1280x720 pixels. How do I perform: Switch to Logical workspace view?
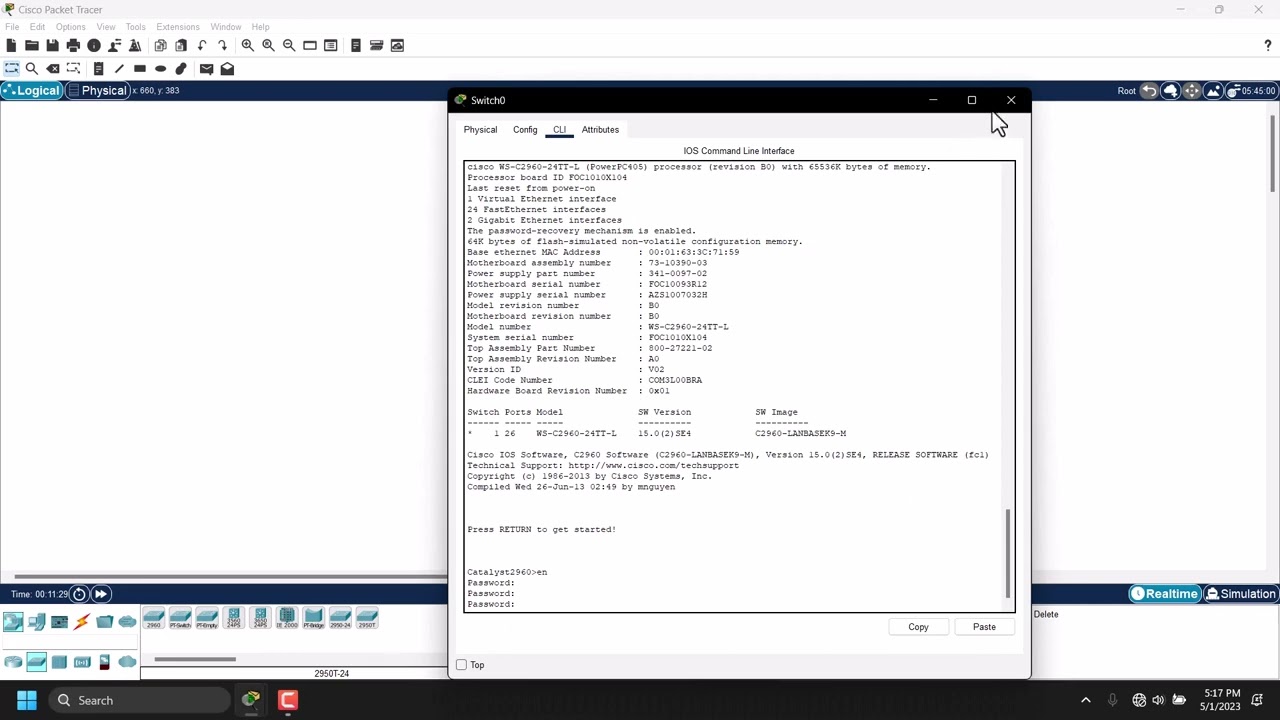[32, 91]
